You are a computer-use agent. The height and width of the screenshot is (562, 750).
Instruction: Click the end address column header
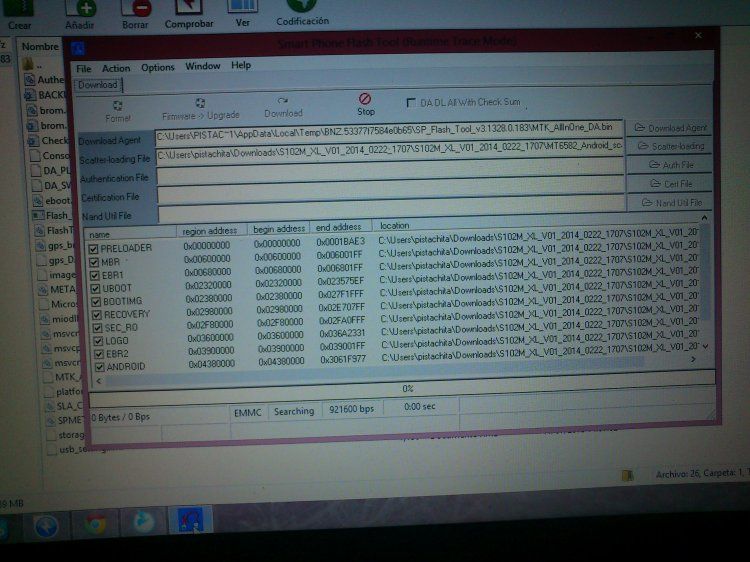point(340,227)
